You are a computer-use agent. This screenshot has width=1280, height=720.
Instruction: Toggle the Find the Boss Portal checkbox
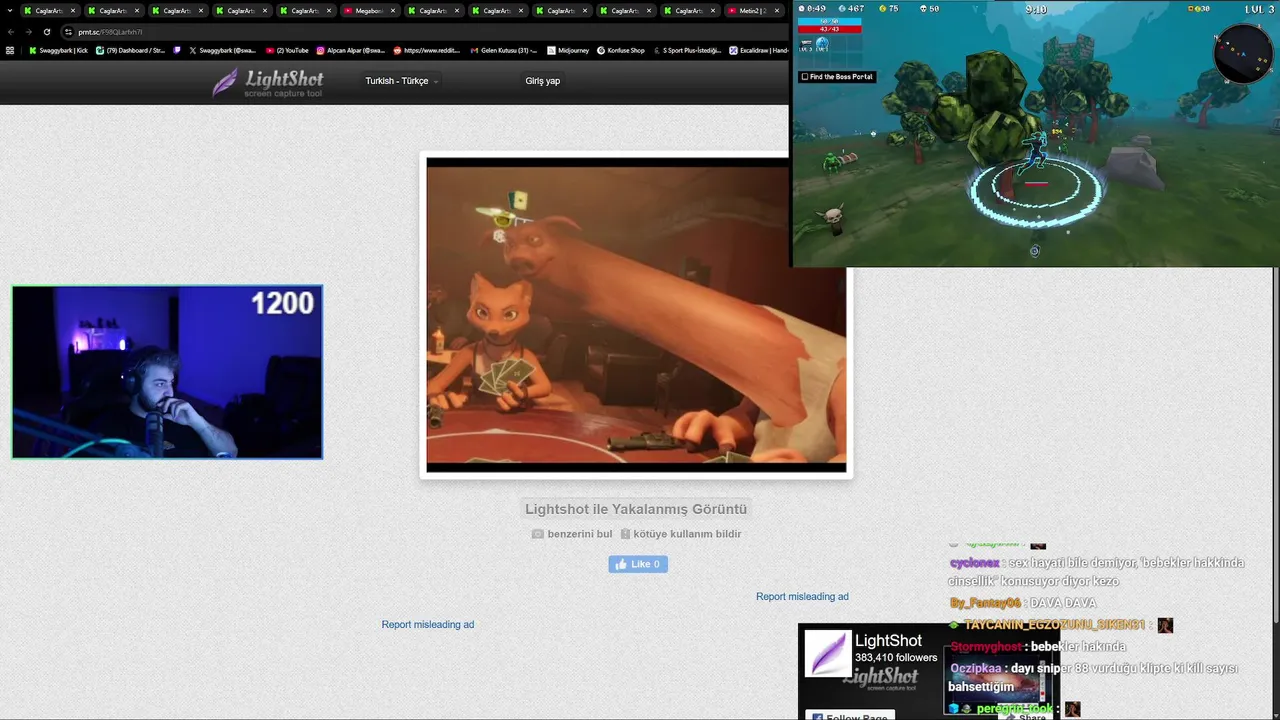pyautogui.click(x=805, y=77)
